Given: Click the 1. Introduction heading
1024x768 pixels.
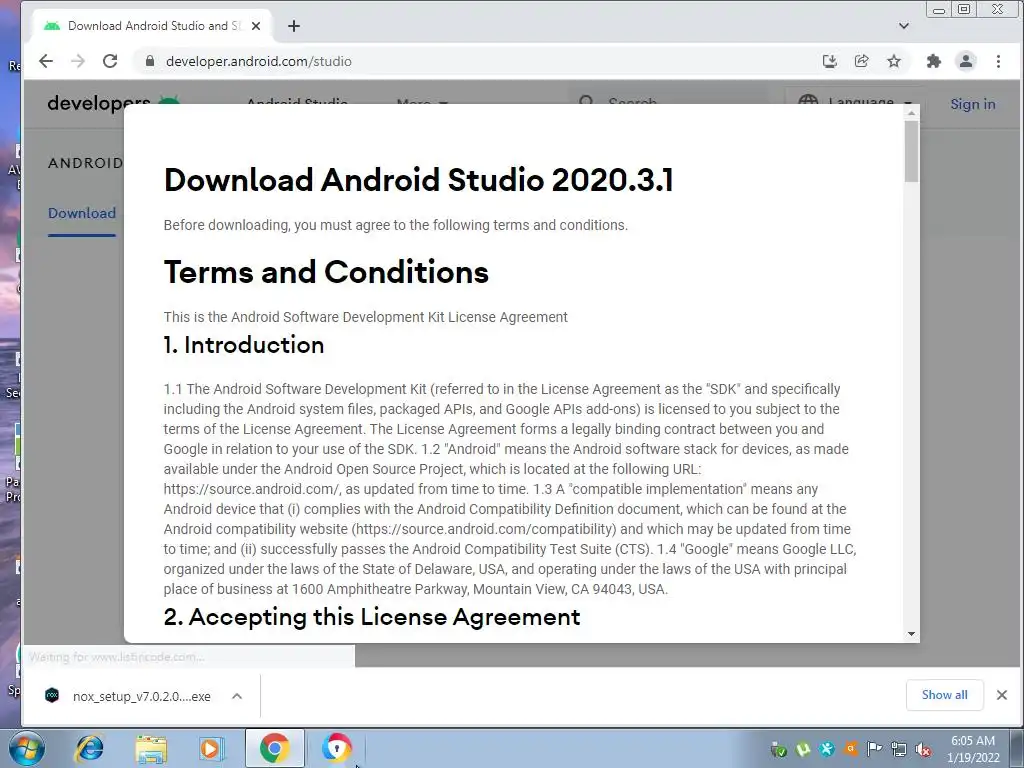Looking at the screenshot, I should (244, 345).
